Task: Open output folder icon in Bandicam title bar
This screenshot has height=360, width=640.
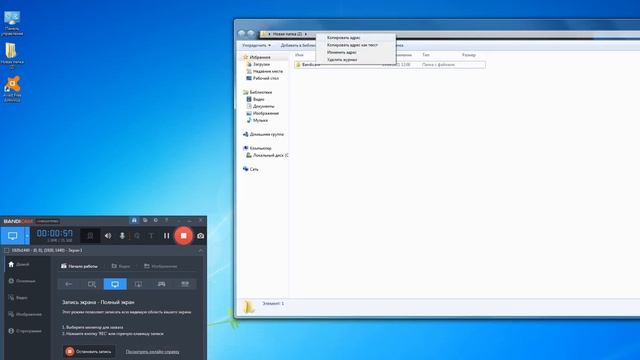Action: [x=145, y=220]
